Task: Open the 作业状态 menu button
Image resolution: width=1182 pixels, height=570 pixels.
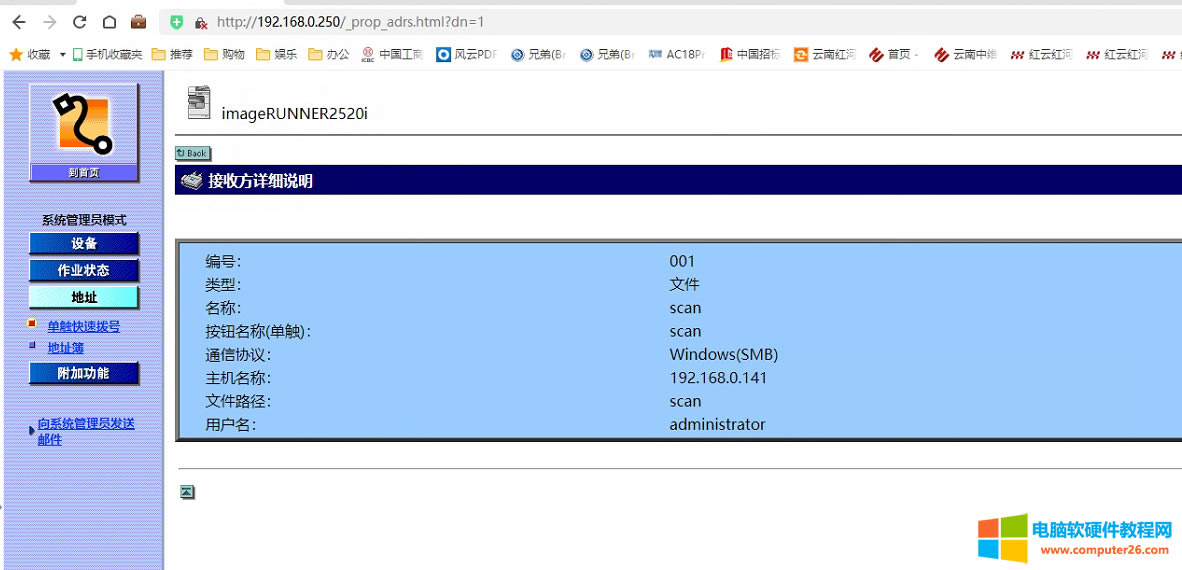Action: point(84,271)
